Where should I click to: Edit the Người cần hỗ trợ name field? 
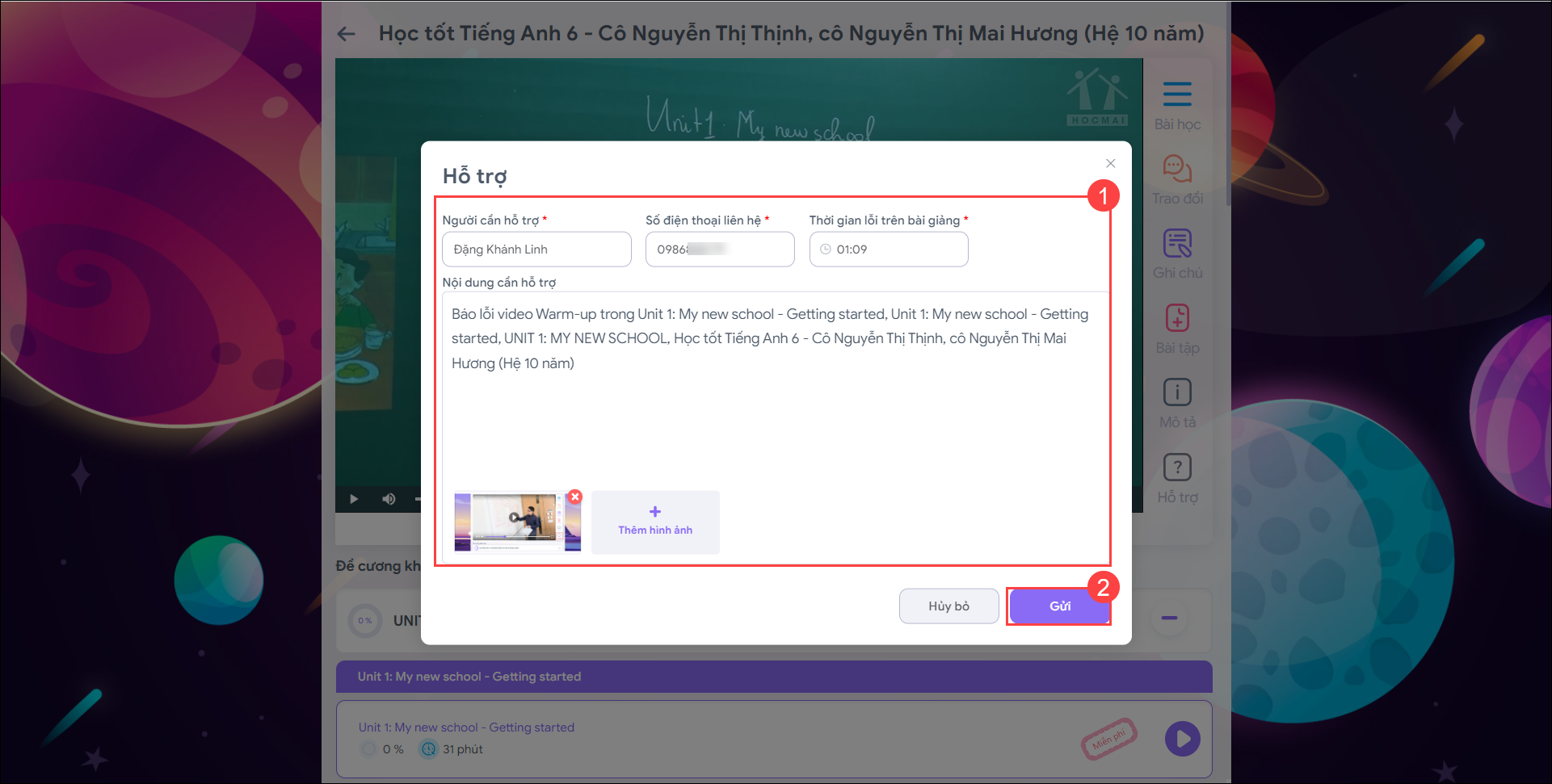click(x=536, y=249)
